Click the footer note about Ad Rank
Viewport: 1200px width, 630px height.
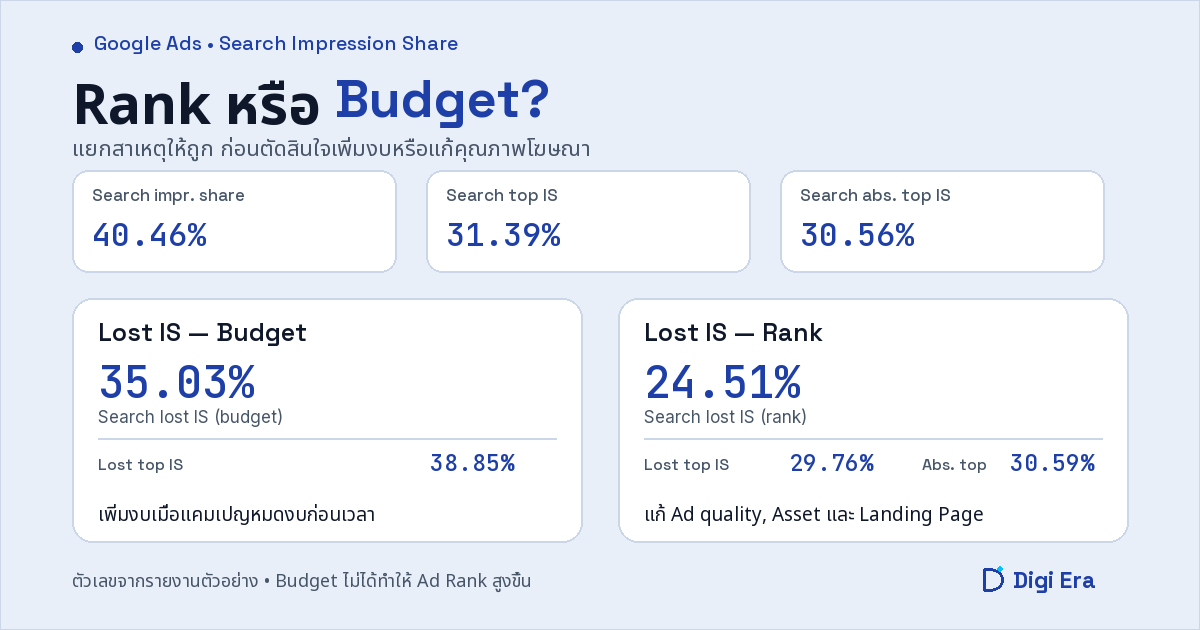tap(302, 581)
